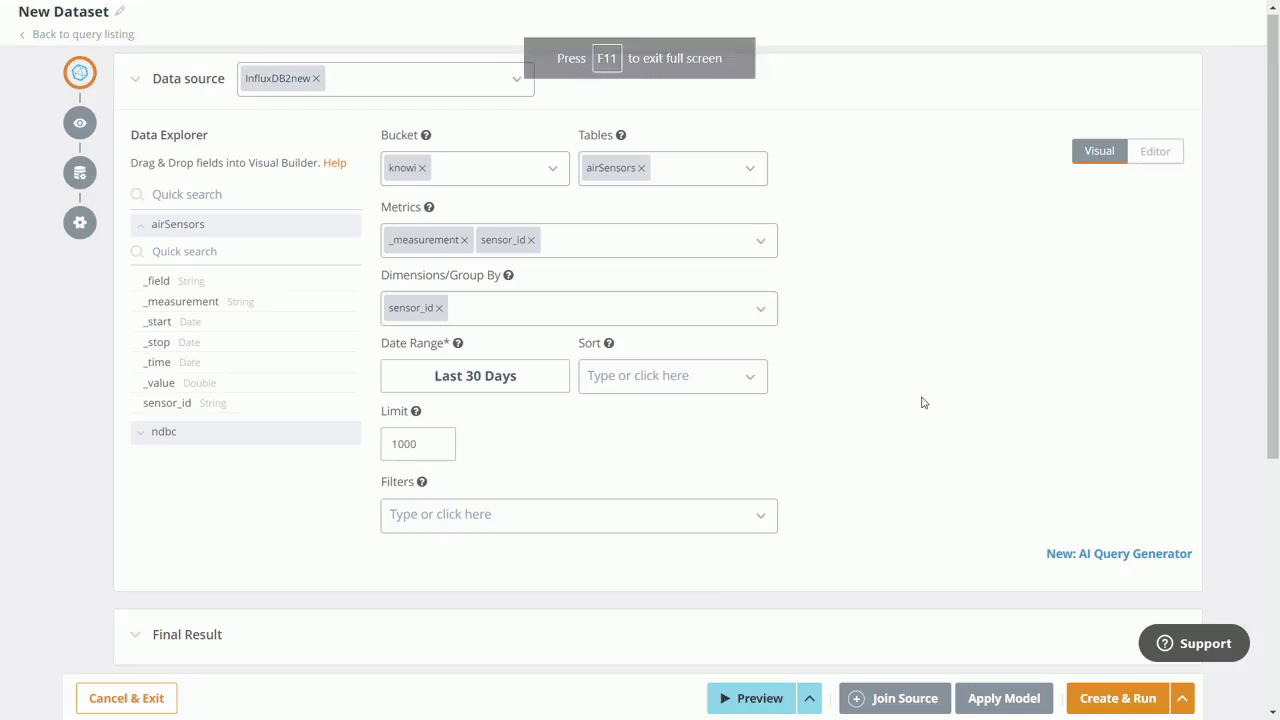This screenshot has width=1280, height=720.
Task: Open the preview eye icon in the sidebar
Action: tap(80, 122)
